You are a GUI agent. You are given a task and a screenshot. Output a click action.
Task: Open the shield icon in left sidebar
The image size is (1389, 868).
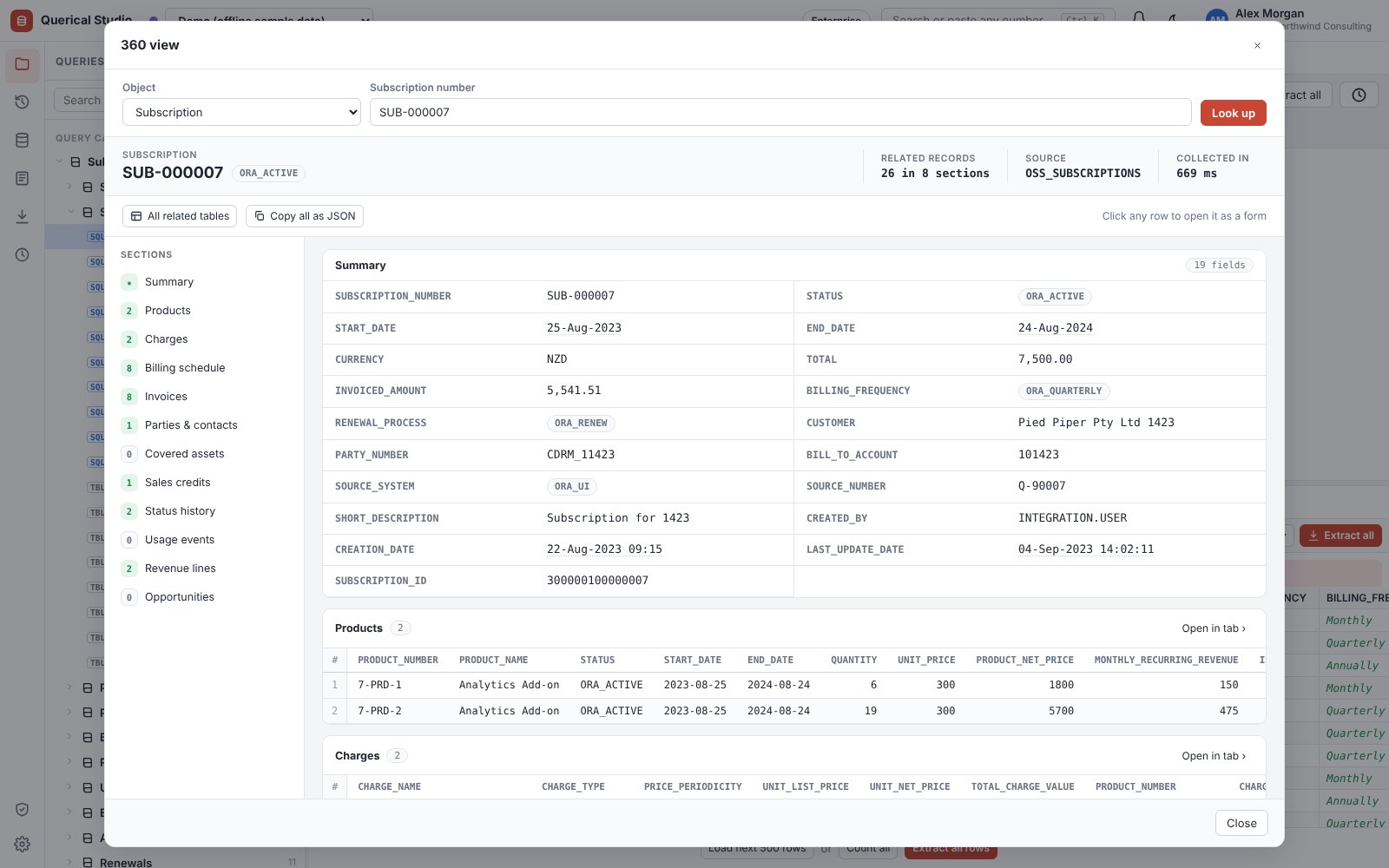[23, 809]
